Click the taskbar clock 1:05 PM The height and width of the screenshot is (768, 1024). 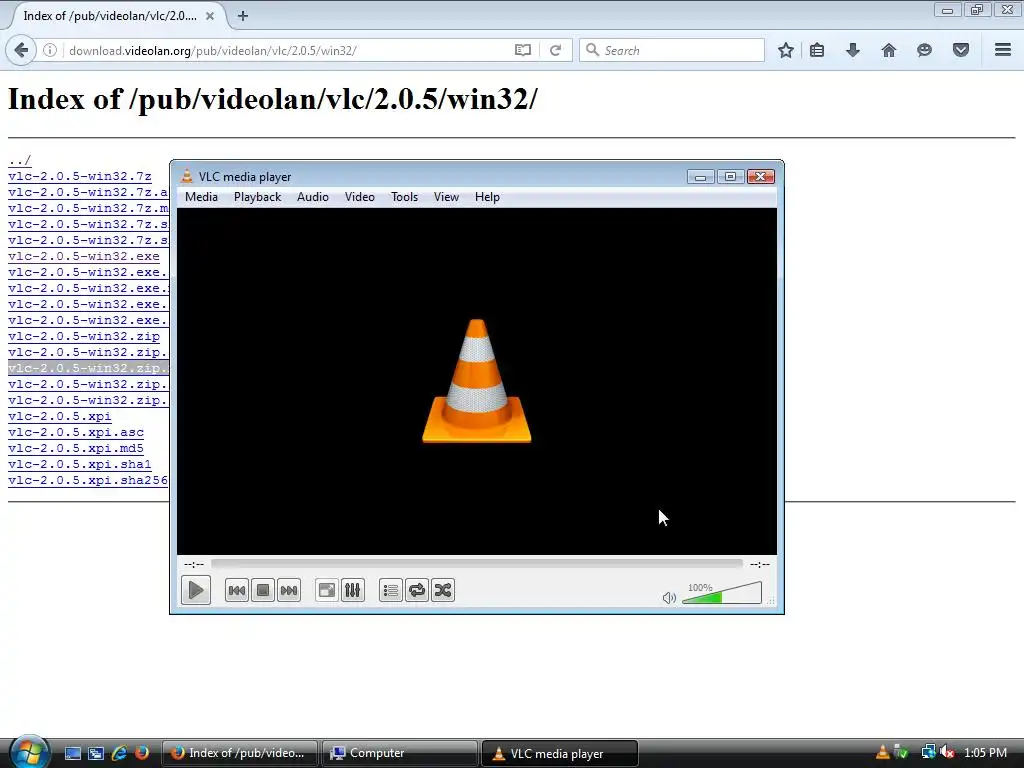pyautogui.click(x=985, y=752)
